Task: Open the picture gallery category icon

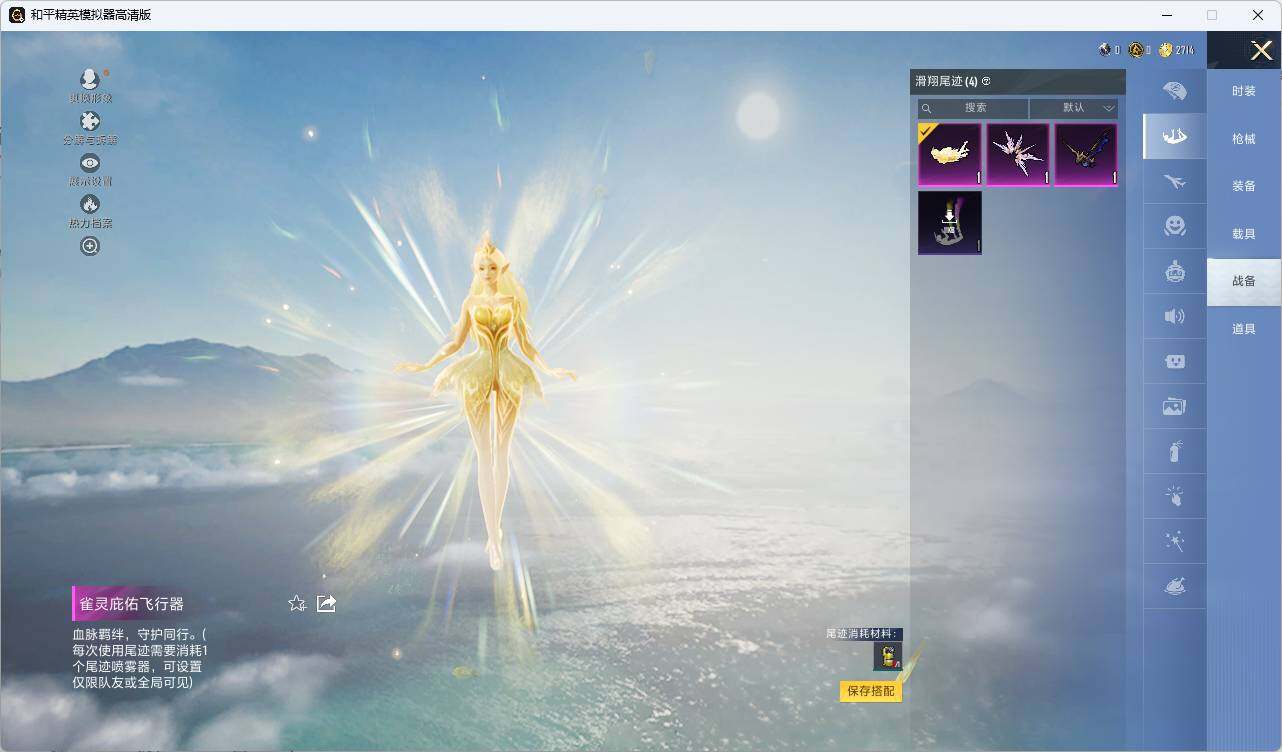Action: tap(1175, 407)
